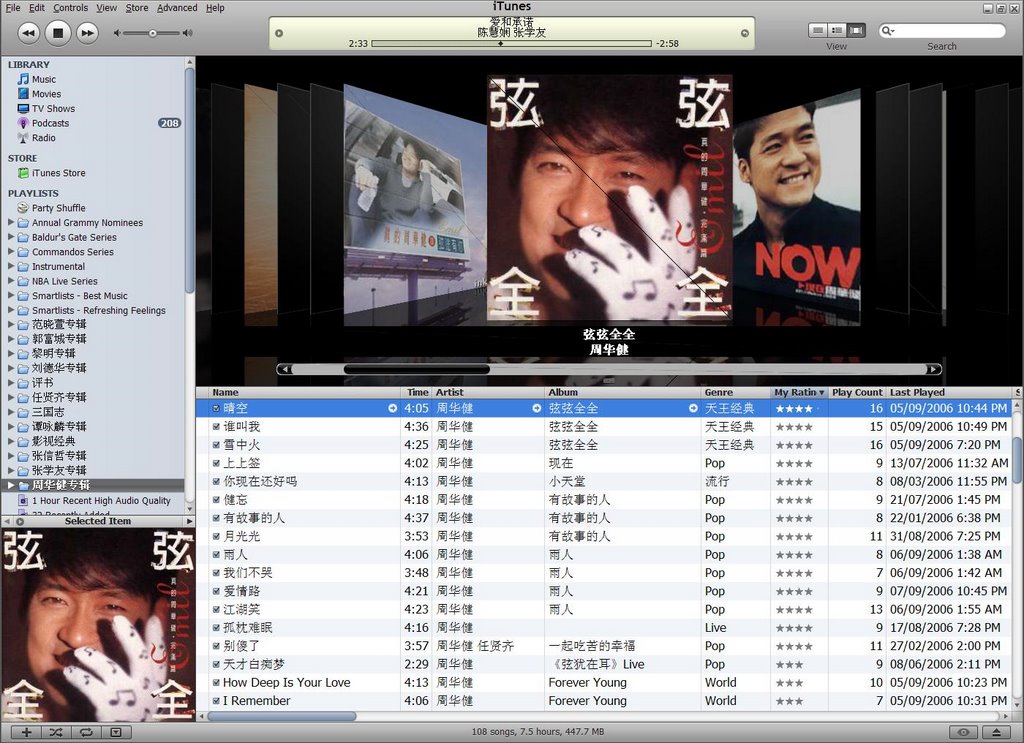
Task: Expand Instrumental folder
Action: (10, 266)
